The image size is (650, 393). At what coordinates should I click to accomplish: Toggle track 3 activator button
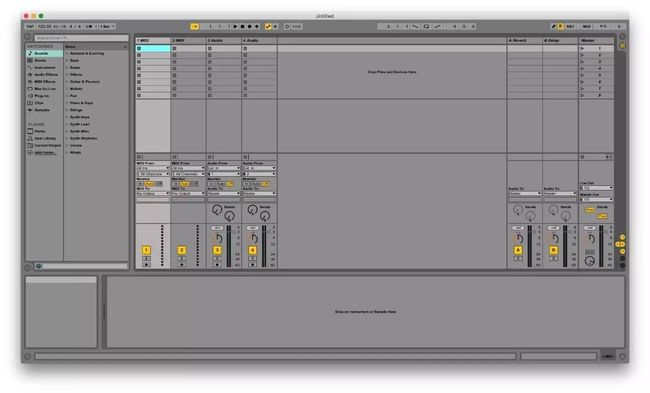[x=217, y=250]
